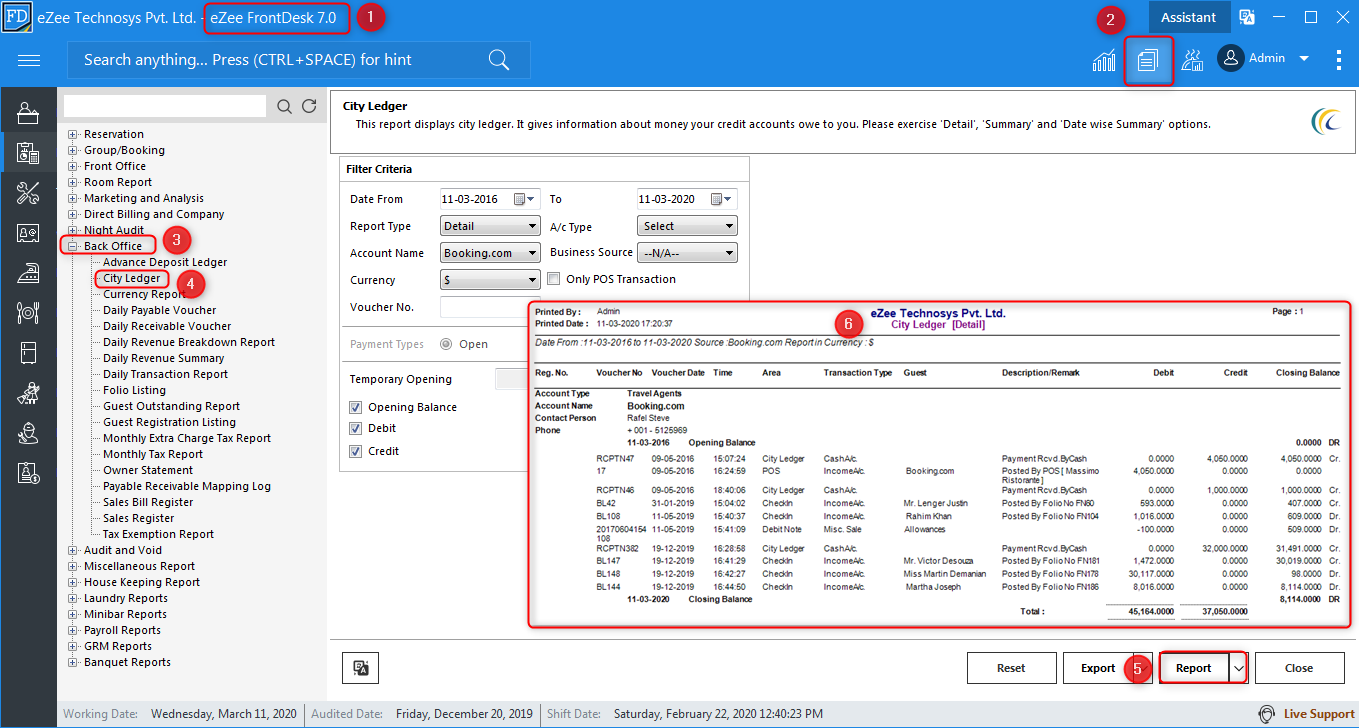
Task: Open the To date calendar picker
Action: (722, 199)
